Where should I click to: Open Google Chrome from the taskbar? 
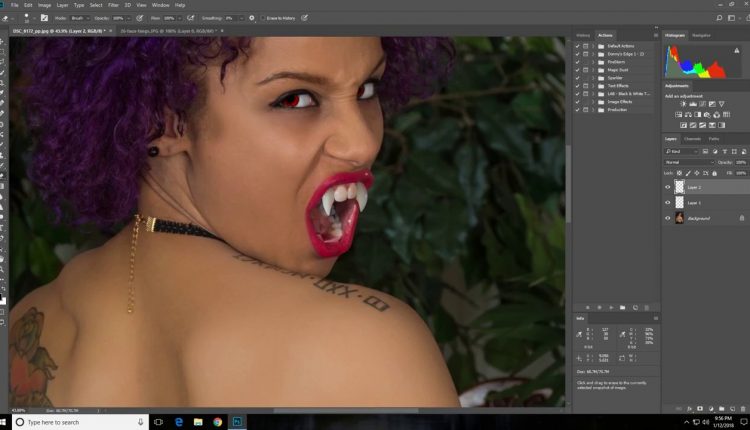[x=218, y=422]
